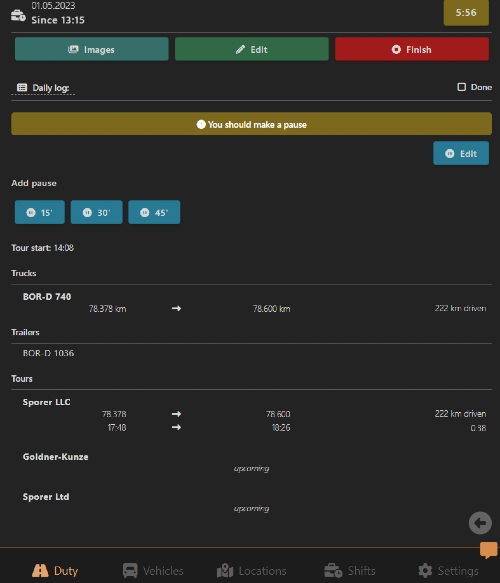Add a 30 minute pause
Screen dimensions: 500x583
pyautogui.click(x=97, y=212)
